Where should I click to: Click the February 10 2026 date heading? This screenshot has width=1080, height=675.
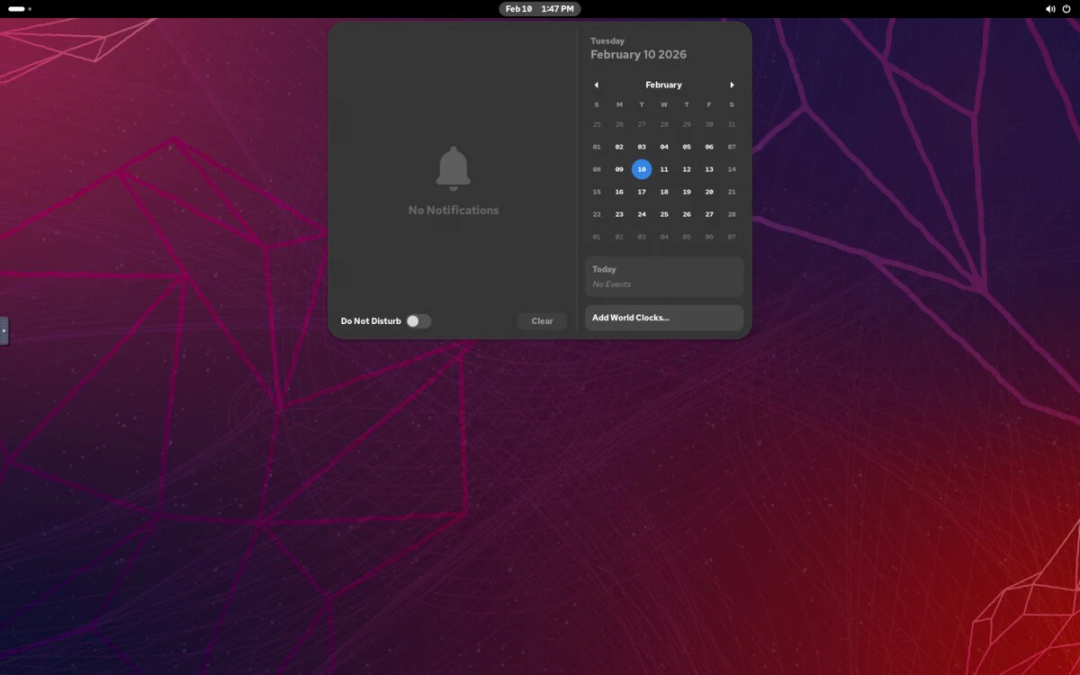tap(638, 54)
